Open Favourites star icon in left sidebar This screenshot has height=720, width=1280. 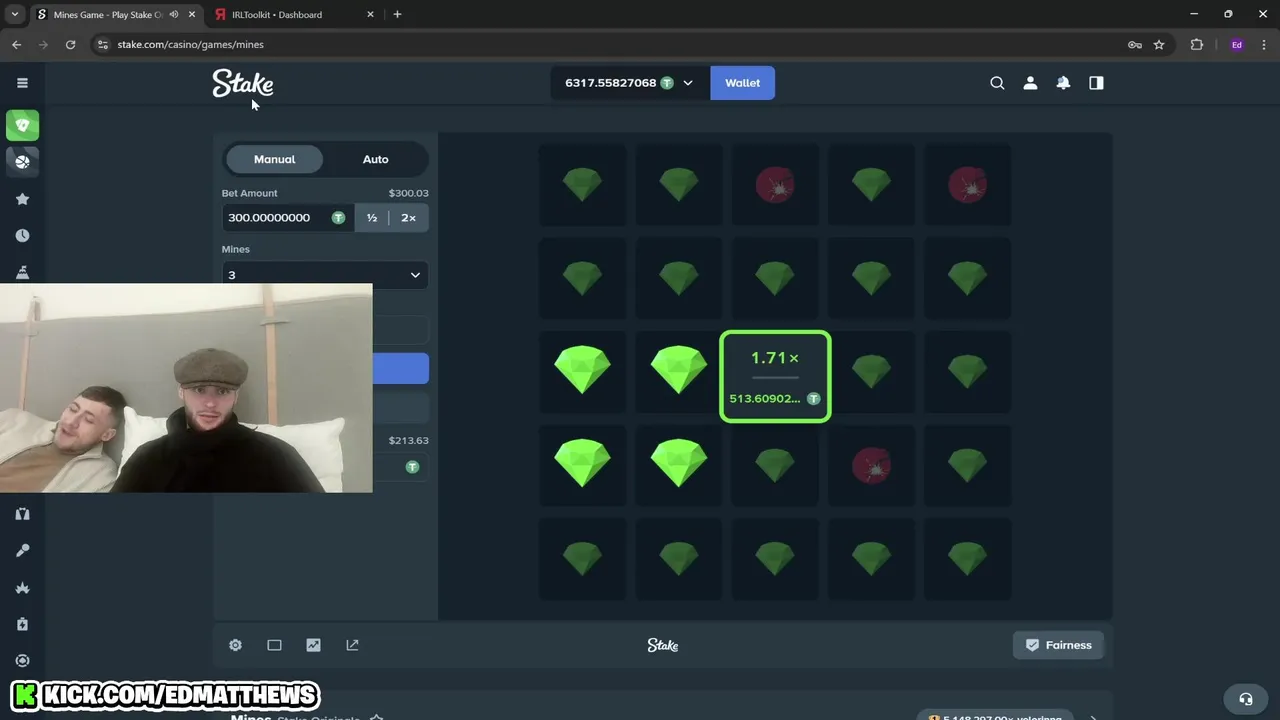(22, 199)
